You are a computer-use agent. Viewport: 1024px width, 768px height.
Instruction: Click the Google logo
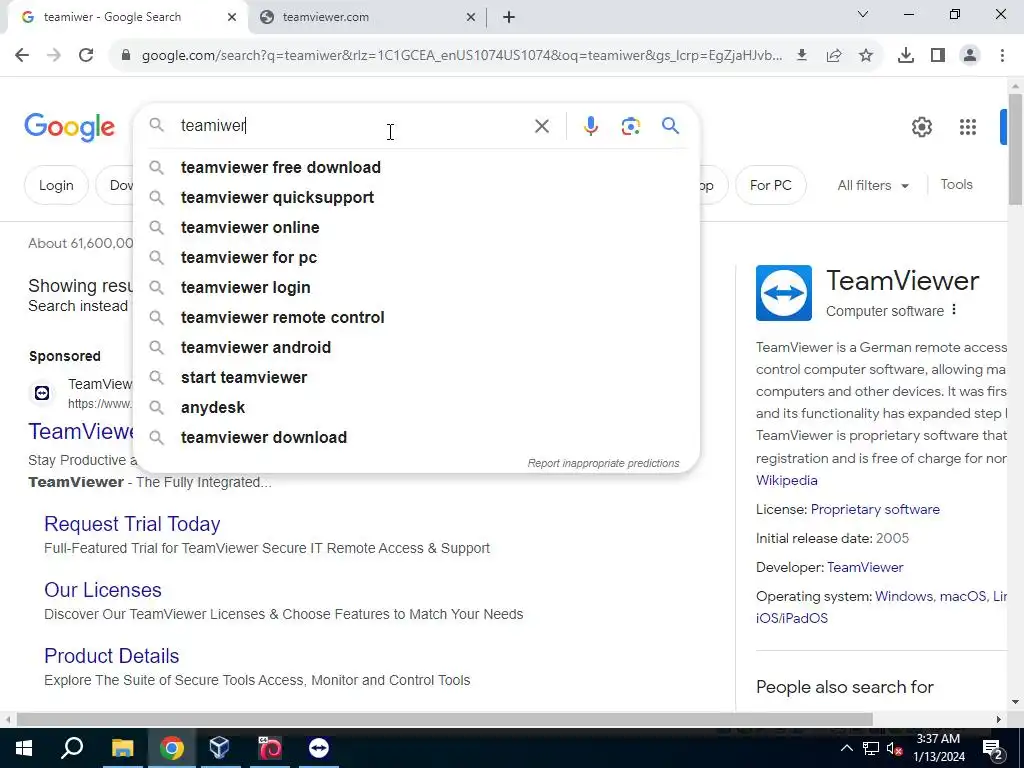pyautogui.click(x=69, y=127)
